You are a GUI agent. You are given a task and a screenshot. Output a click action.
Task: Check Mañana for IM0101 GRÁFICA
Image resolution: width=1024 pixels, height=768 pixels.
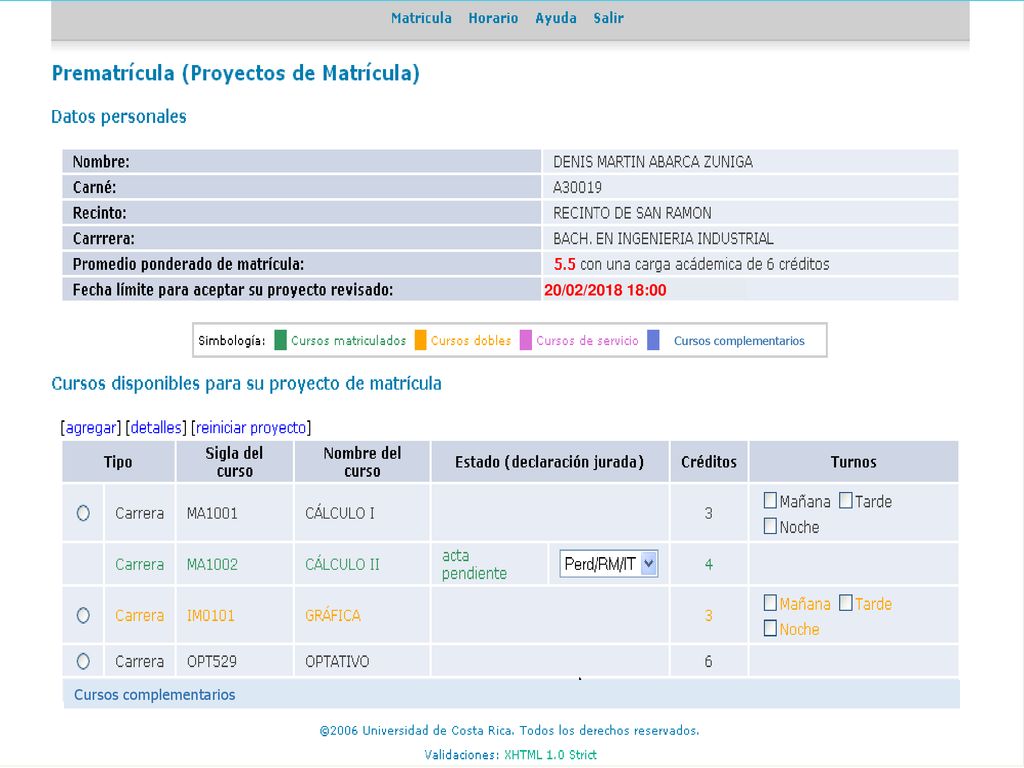771,603
